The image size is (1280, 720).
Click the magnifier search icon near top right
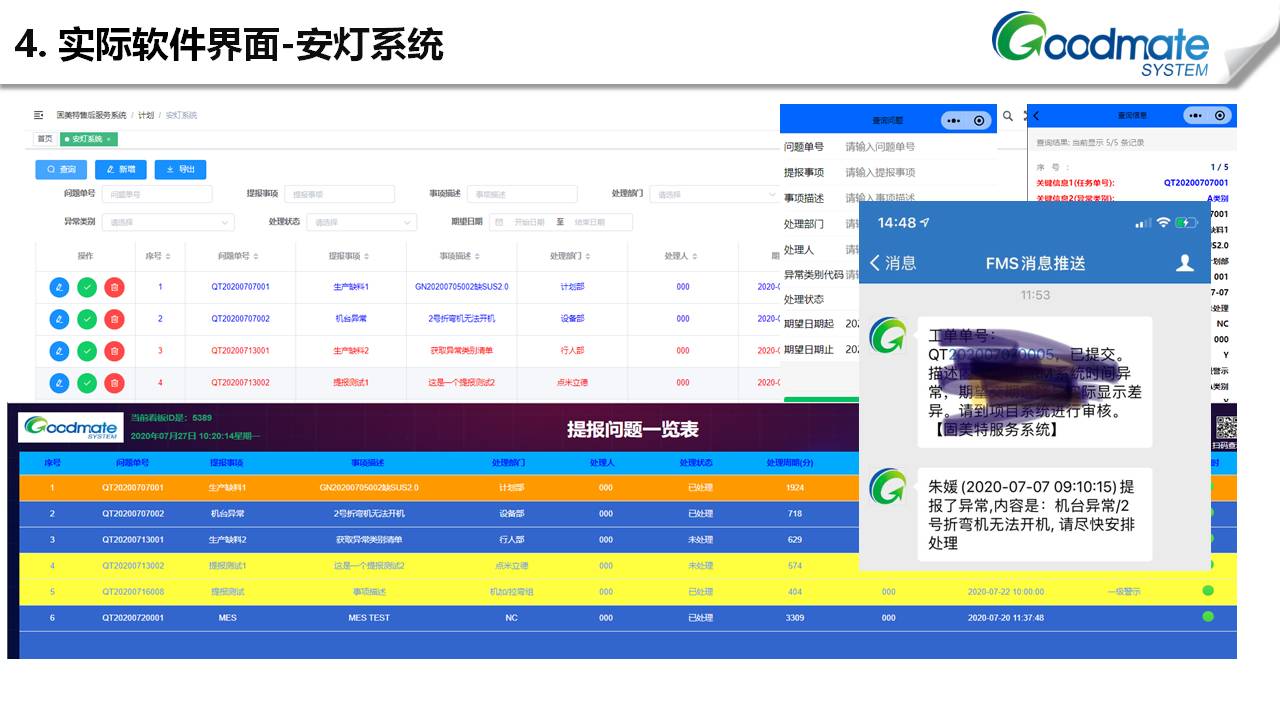1008,117
